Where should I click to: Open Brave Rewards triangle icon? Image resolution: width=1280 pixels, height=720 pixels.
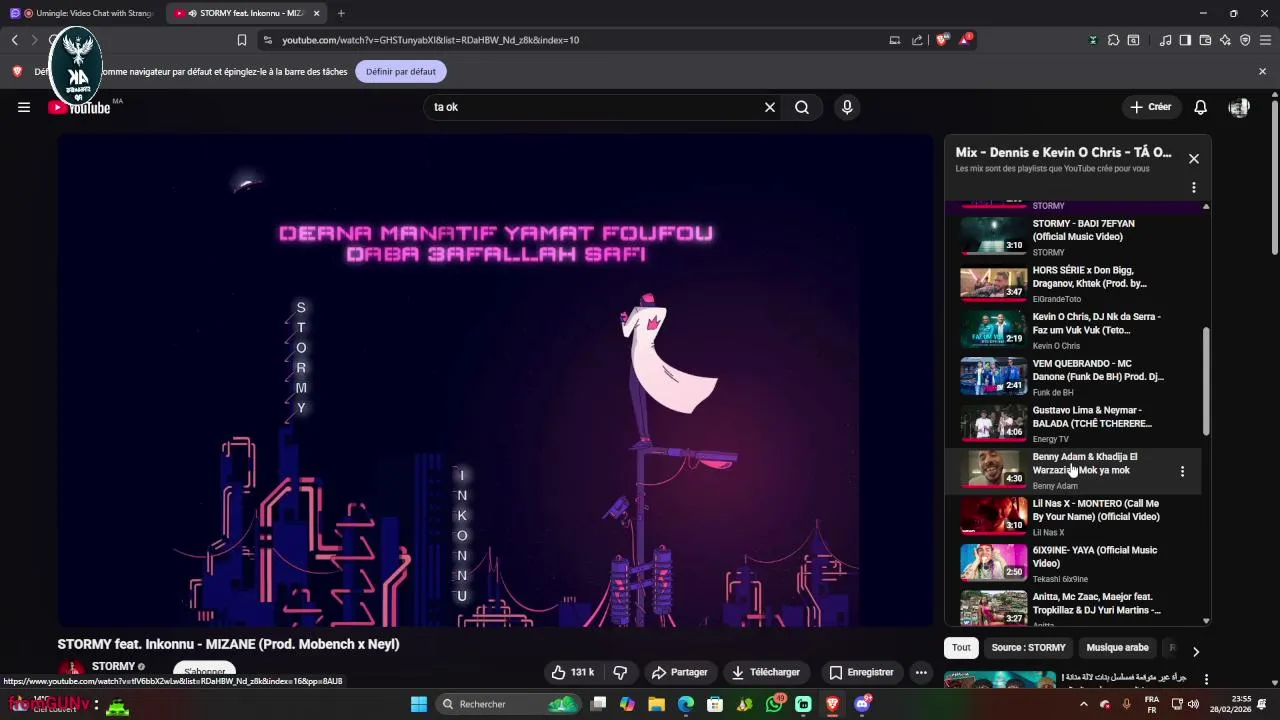click(965, 40)
